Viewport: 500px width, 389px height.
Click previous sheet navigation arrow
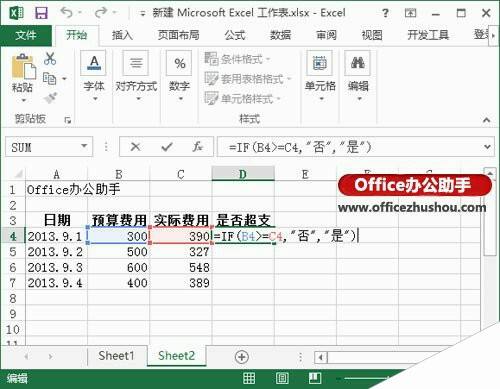[26, 357]
